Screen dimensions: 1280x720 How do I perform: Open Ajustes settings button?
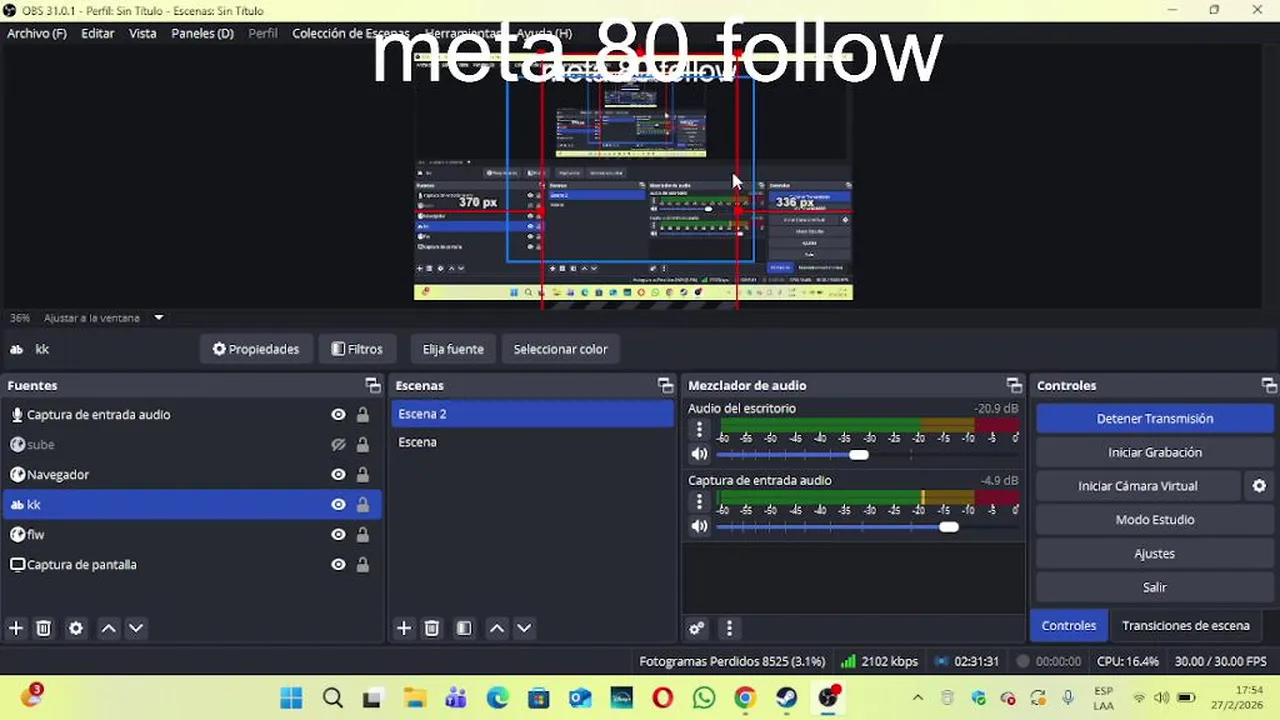(1155, 554)
